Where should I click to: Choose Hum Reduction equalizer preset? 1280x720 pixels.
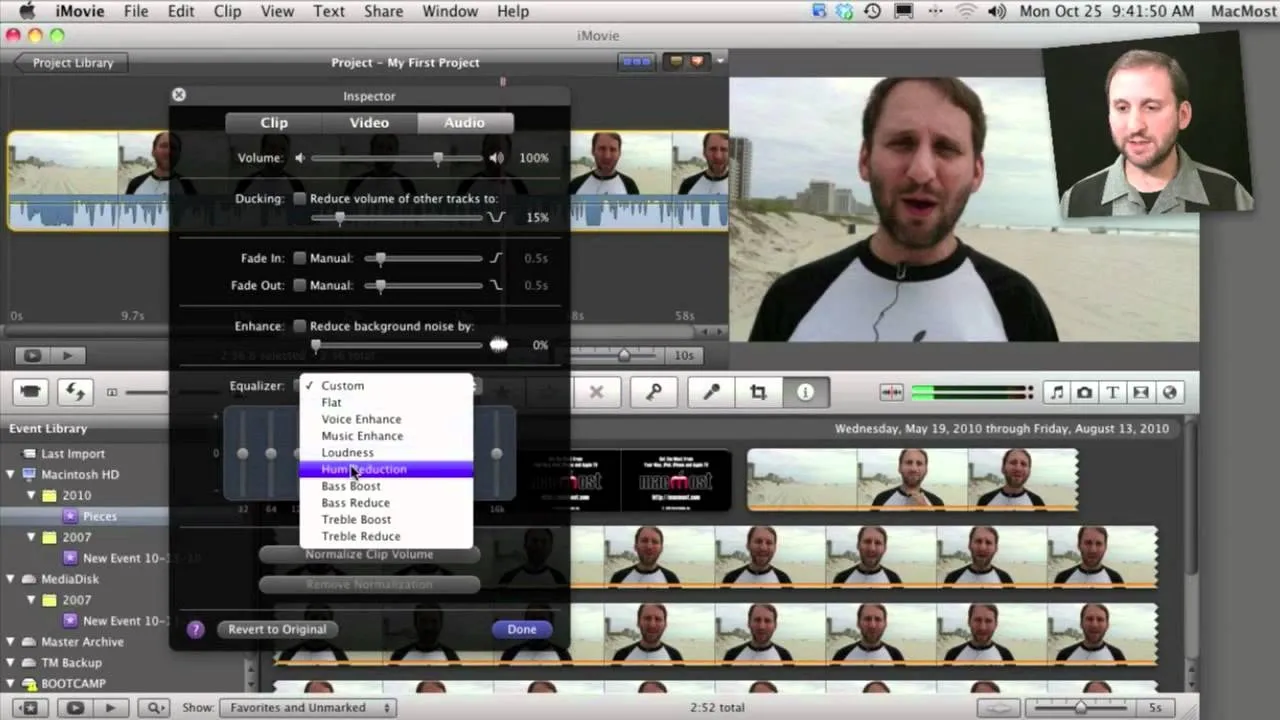pyautogui.click(x=386, y=469)
